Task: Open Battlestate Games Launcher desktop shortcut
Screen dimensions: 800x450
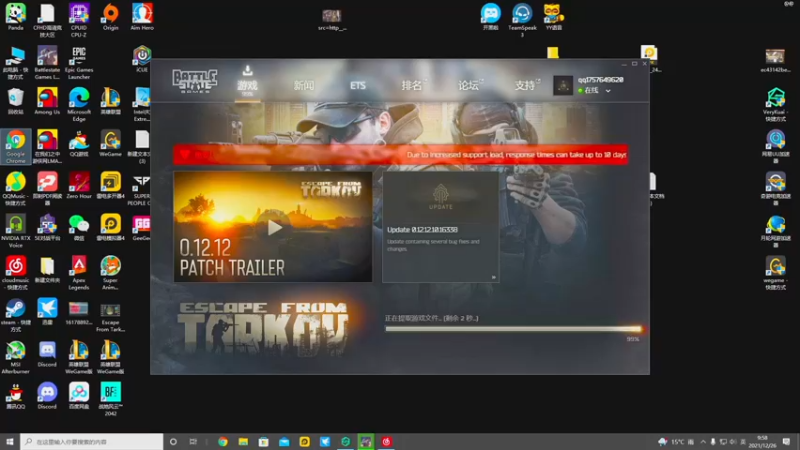Action: pyautogui.click(x=47, y=62)
